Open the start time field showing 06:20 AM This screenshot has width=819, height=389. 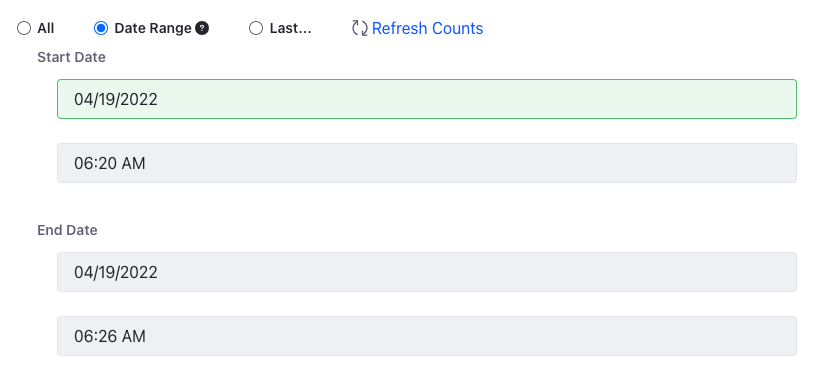pos(427,163)
